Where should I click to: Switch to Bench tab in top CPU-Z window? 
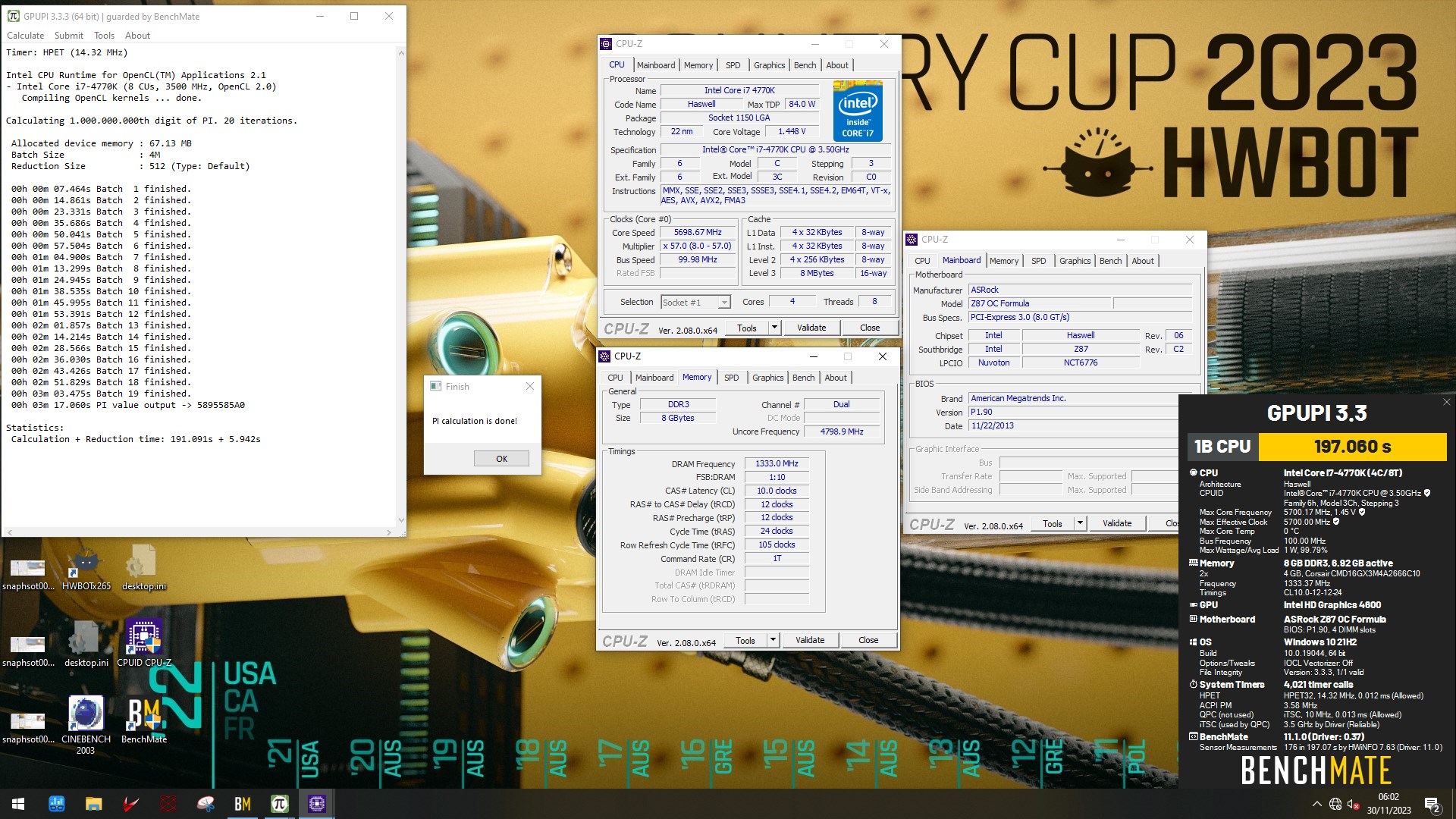805,65
